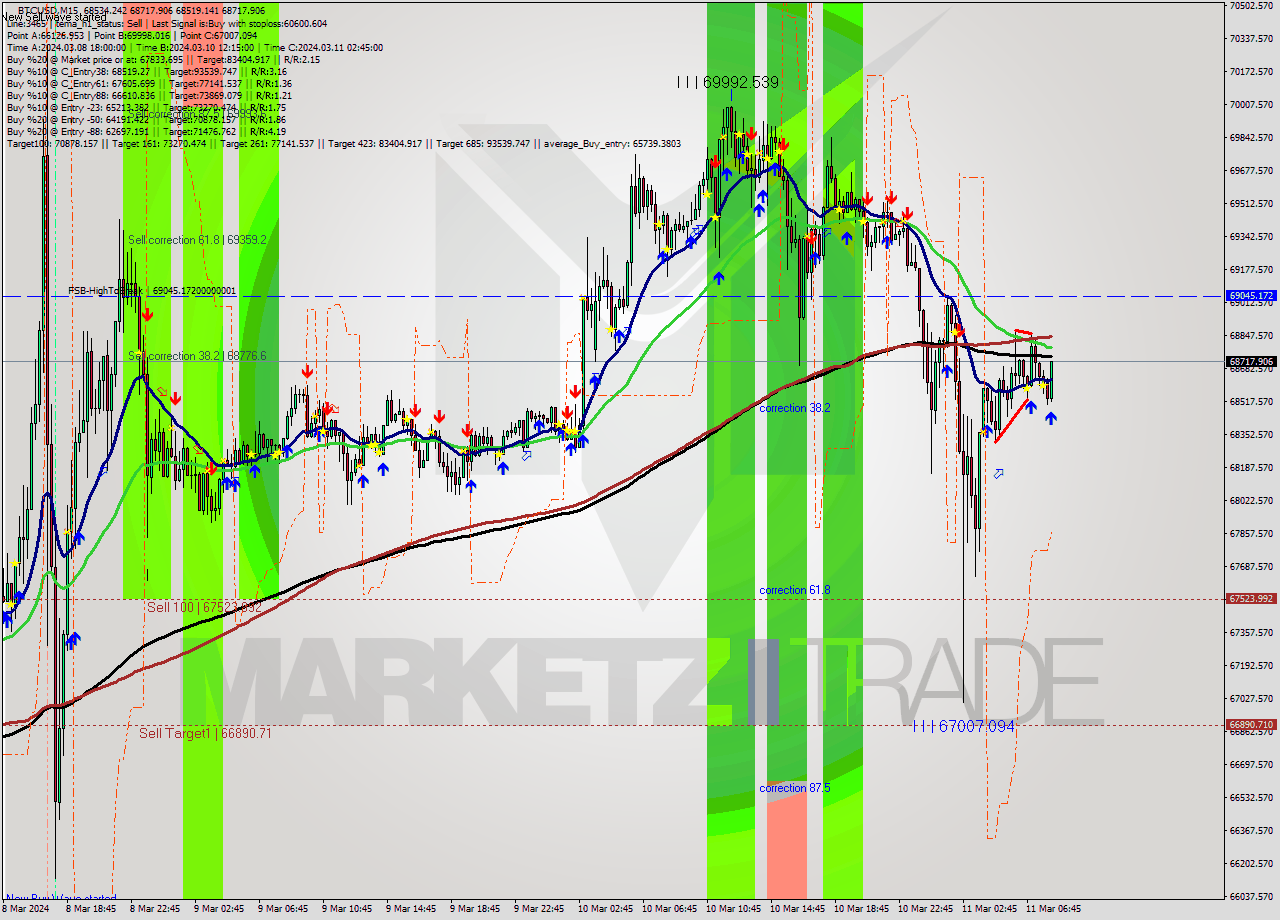
Task: Click the '10 Mar 10:45' time axis label
Action: [x=733, y=909]
